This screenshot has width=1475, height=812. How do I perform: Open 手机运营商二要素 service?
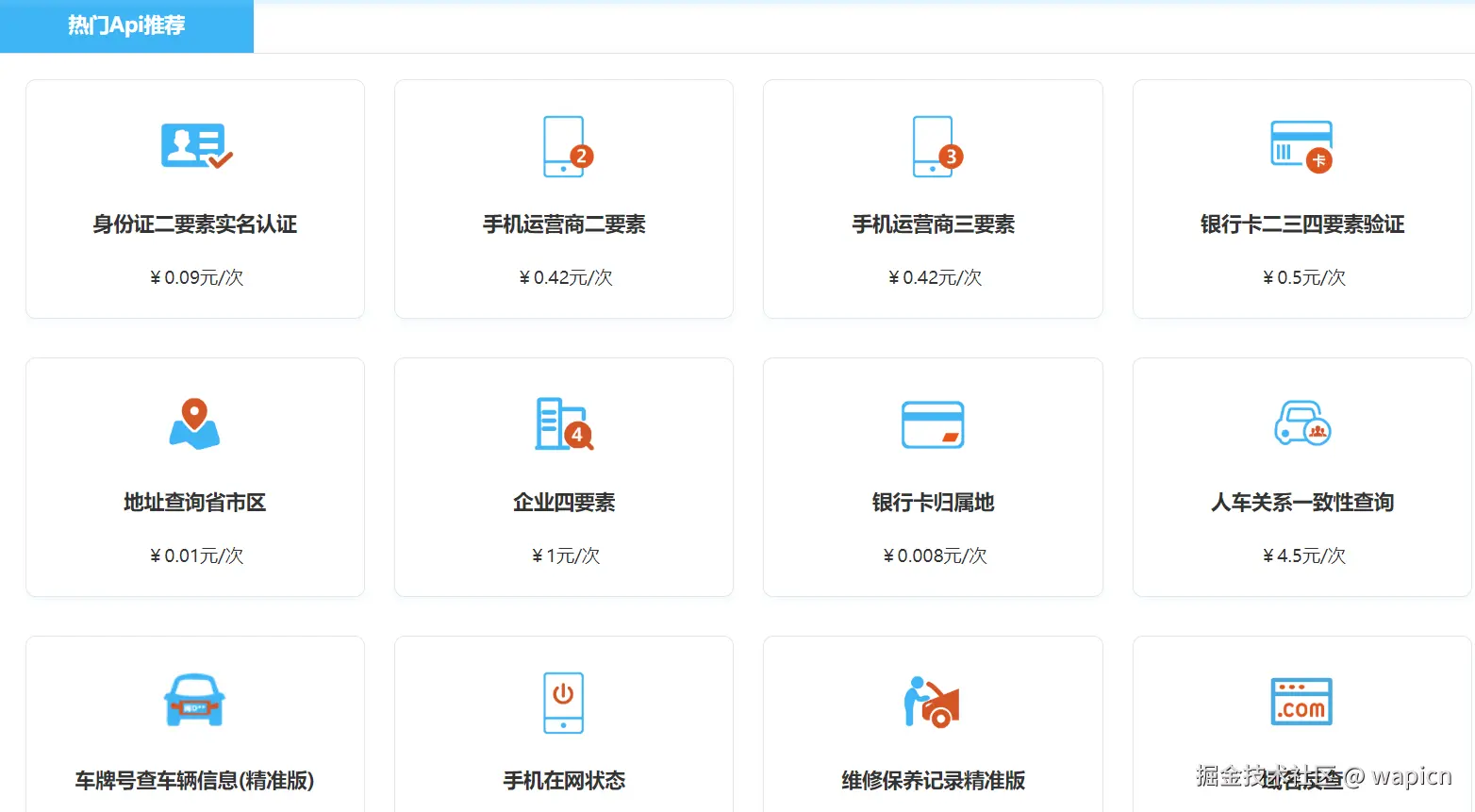[x=564, y=224]
